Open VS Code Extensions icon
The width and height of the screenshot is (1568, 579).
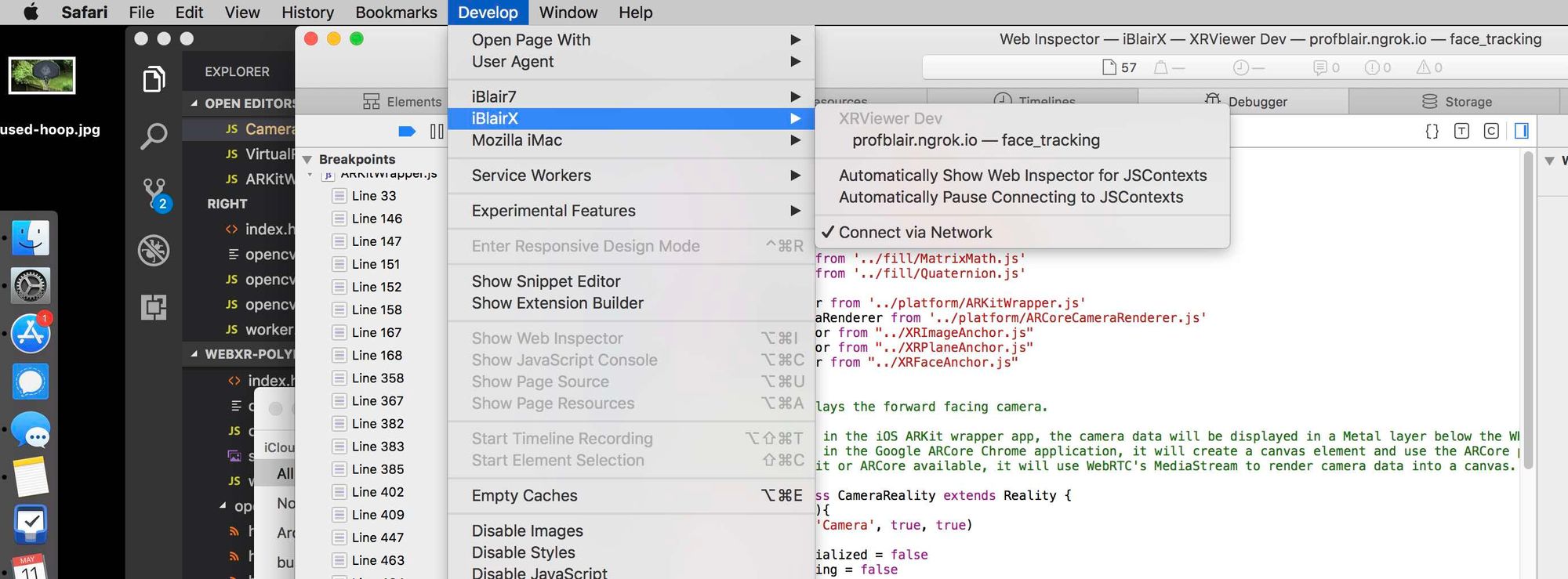click(154, 307)
